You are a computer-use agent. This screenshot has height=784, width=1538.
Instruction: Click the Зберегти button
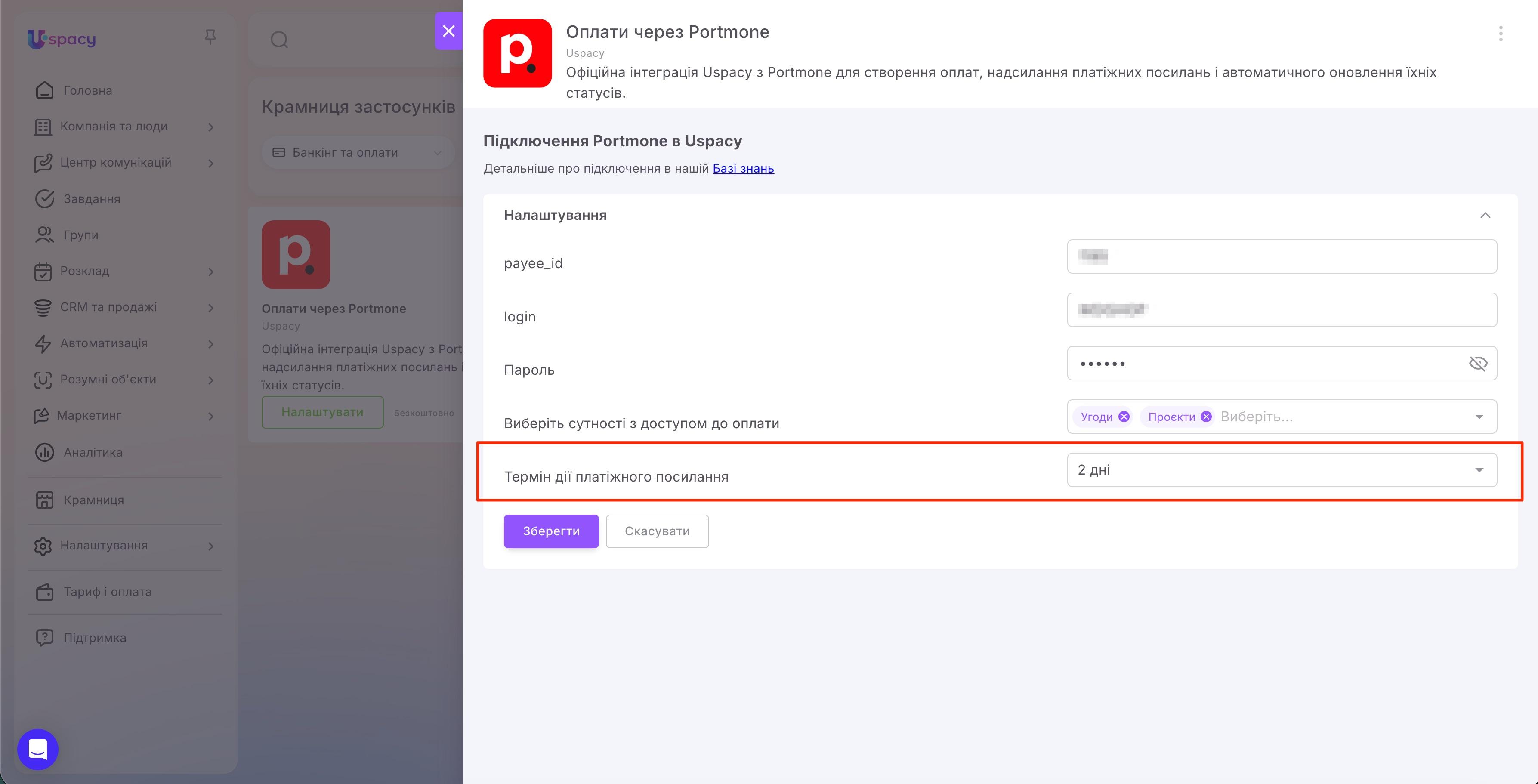pyautogui.click(x=551, y=531)
